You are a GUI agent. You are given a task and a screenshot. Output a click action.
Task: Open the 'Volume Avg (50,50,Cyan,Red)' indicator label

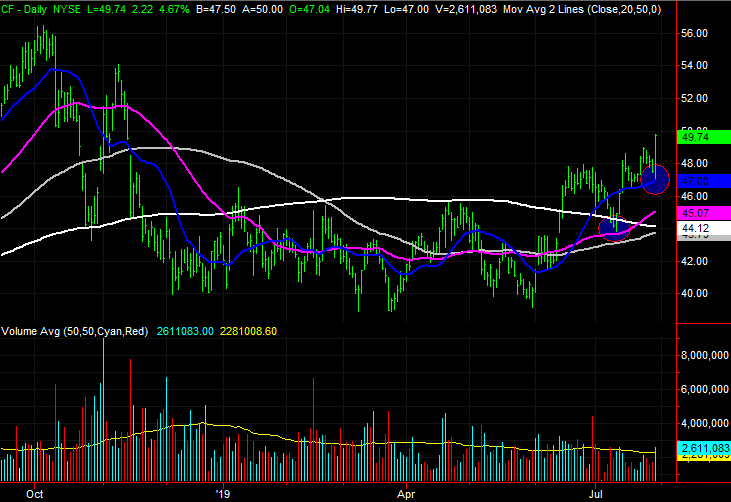pos(75,331)
